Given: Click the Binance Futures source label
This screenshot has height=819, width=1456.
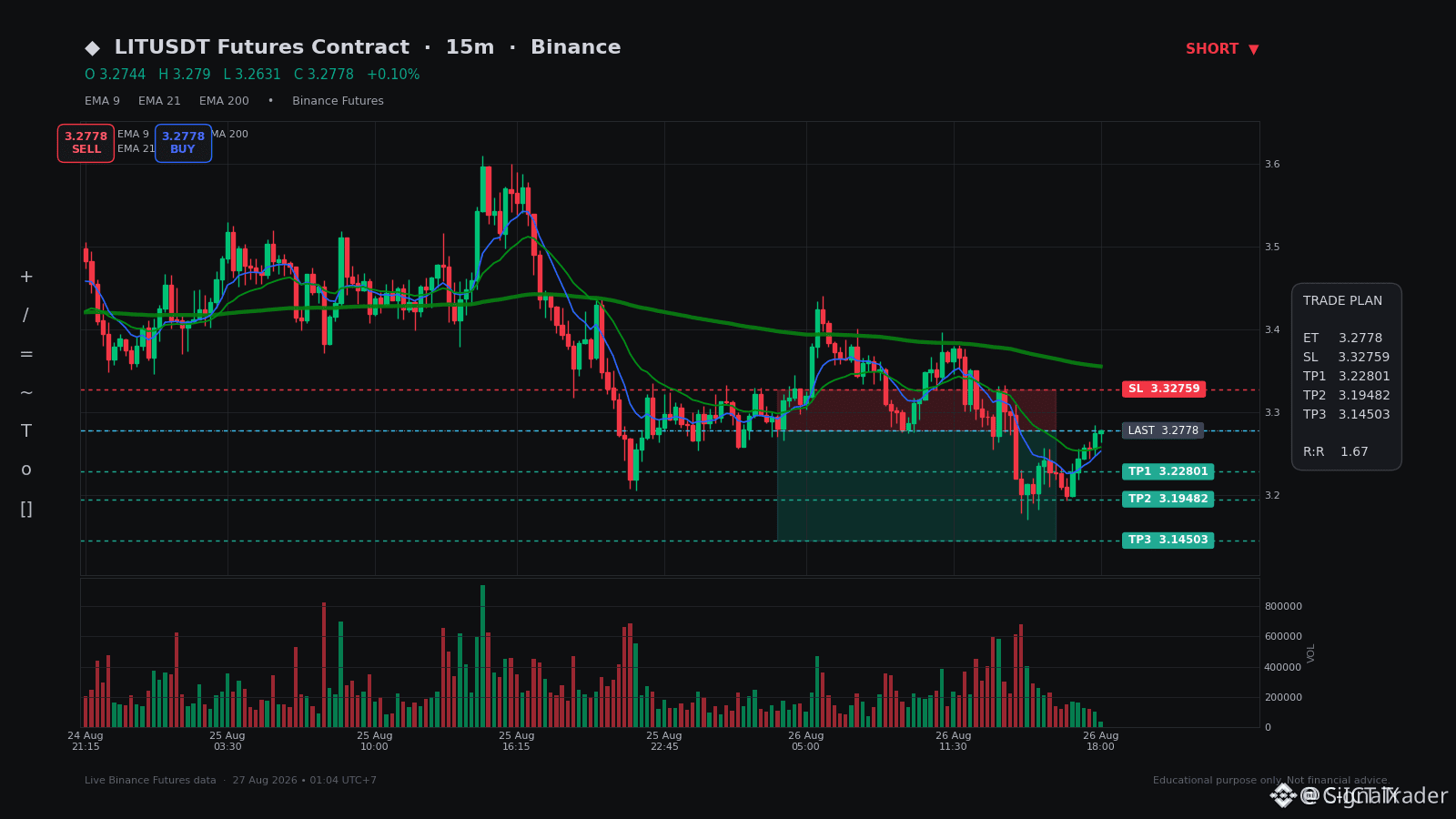Looking at the screenshot, I should click(x=338, y=101).
